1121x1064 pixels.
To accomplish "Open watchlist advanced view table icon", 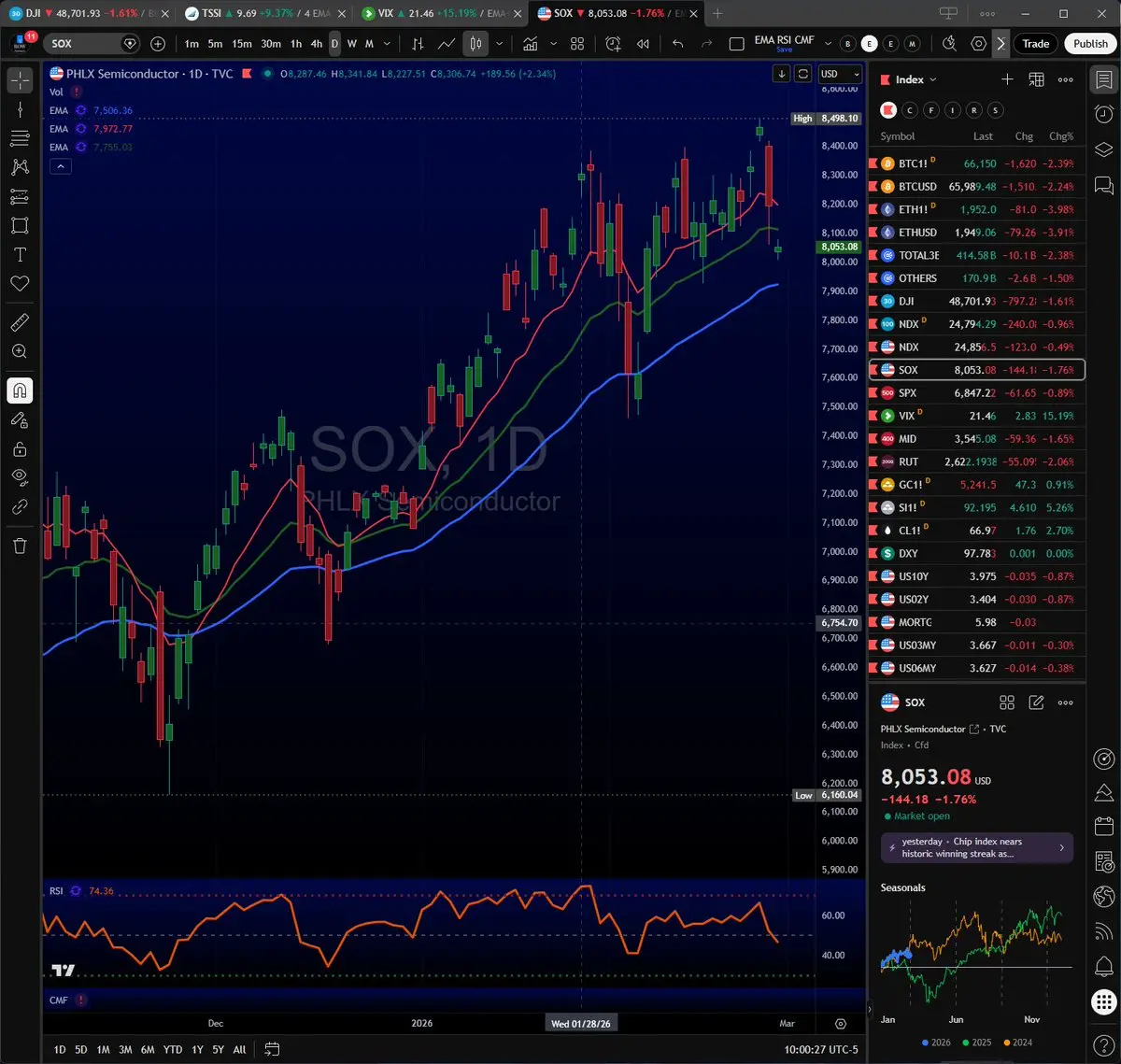I will point(1036,79).
